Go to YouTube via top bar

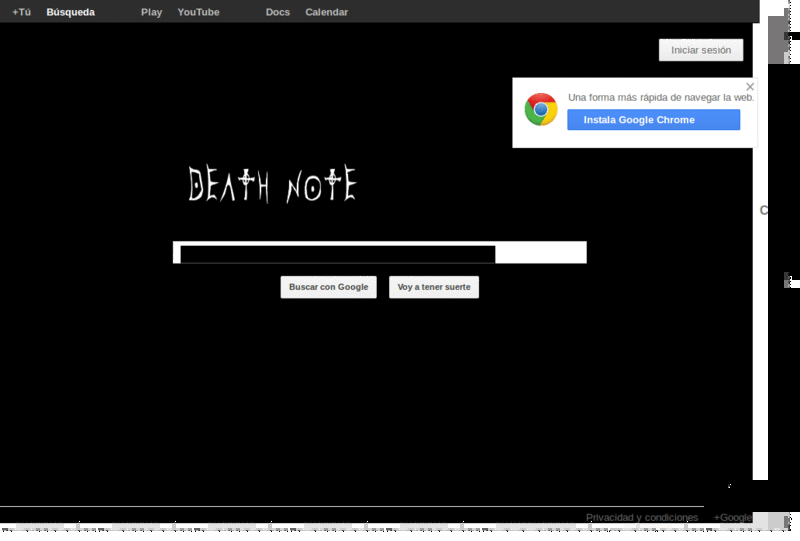tap(198, 12)
